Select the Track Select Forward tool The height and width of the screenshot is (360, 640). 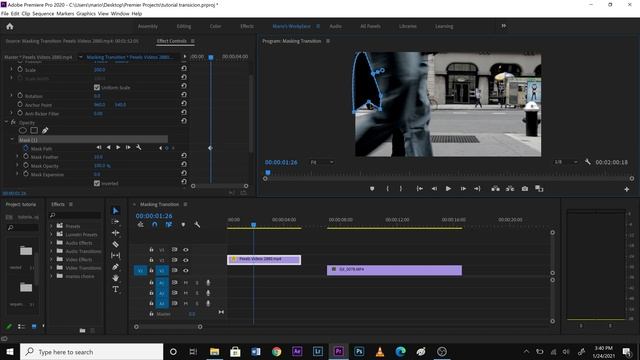click(116, 222)
